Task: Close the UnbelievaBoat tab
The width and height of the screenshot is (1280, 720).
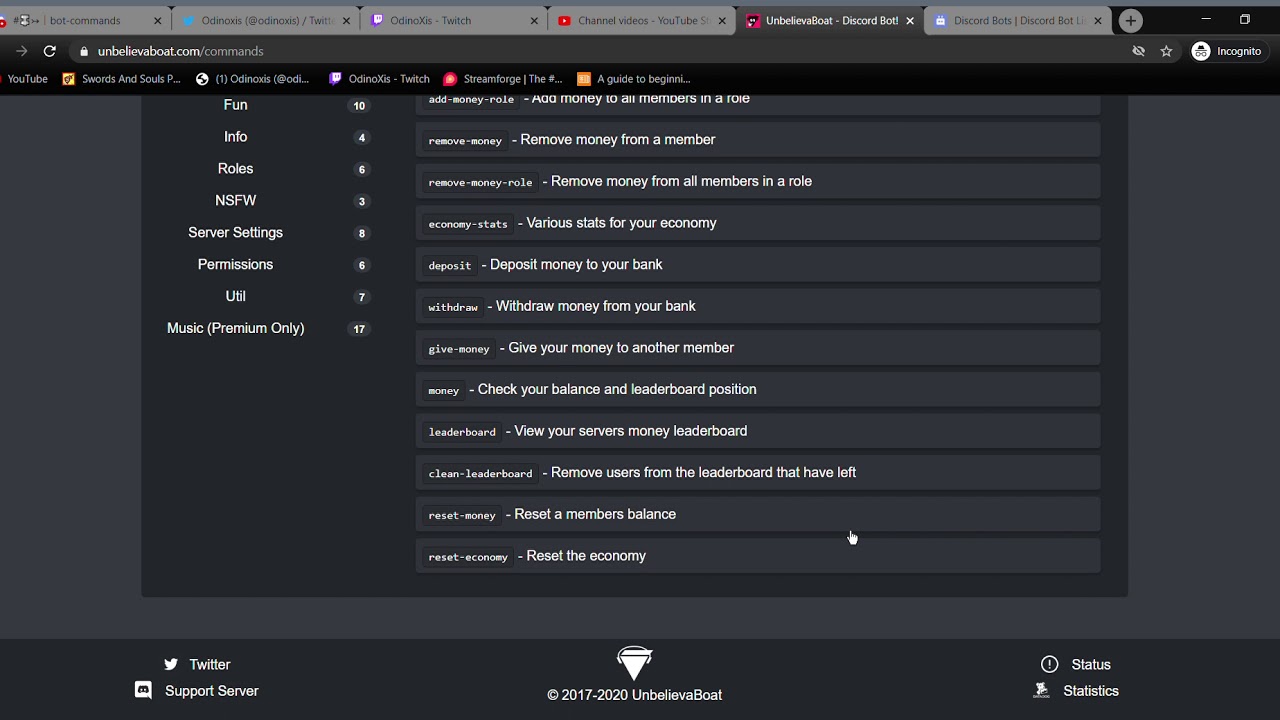Action: [x=910, y=20]
